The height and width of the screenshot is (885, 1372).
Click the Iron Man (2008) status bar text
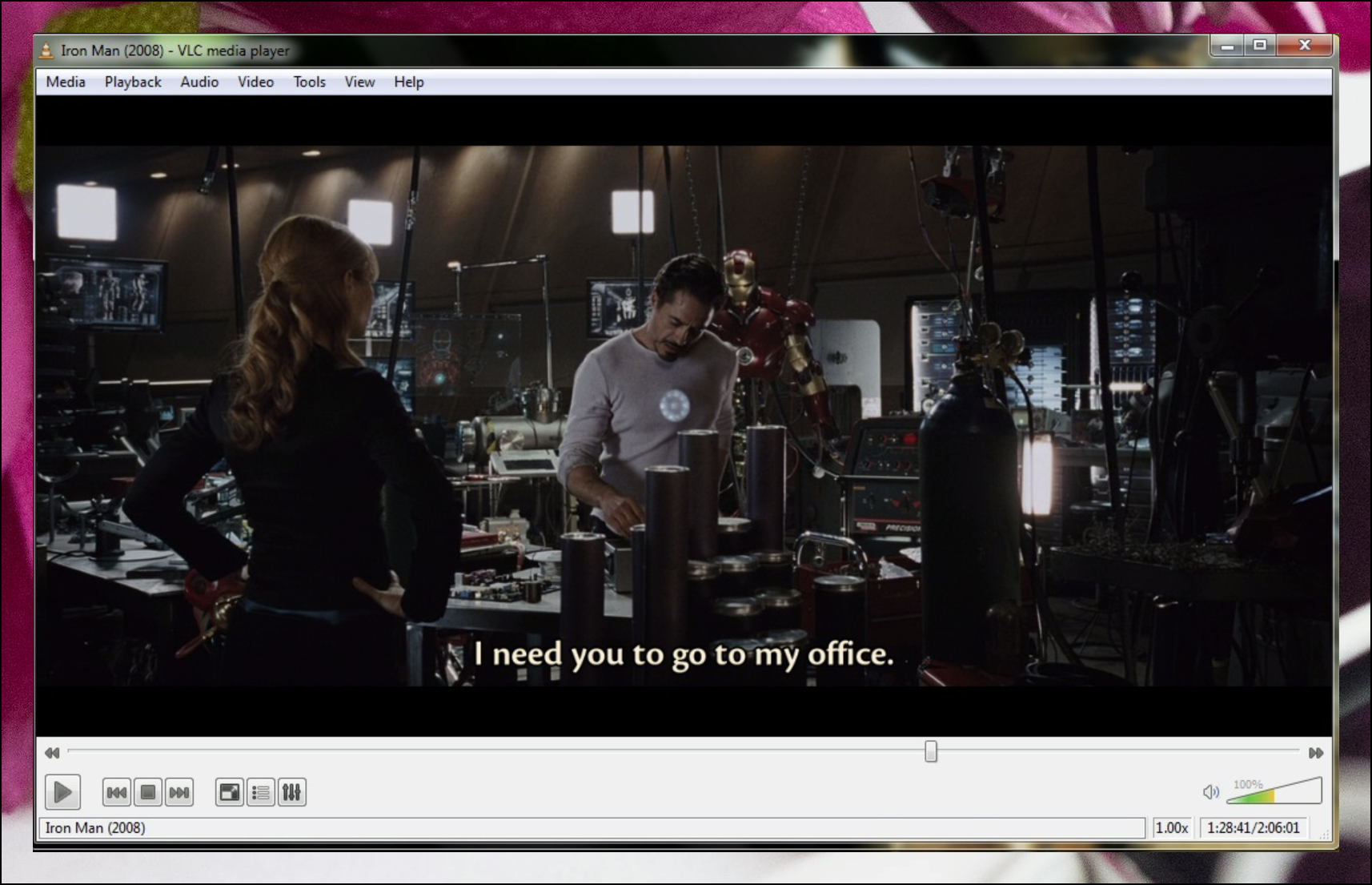point(95,828)
